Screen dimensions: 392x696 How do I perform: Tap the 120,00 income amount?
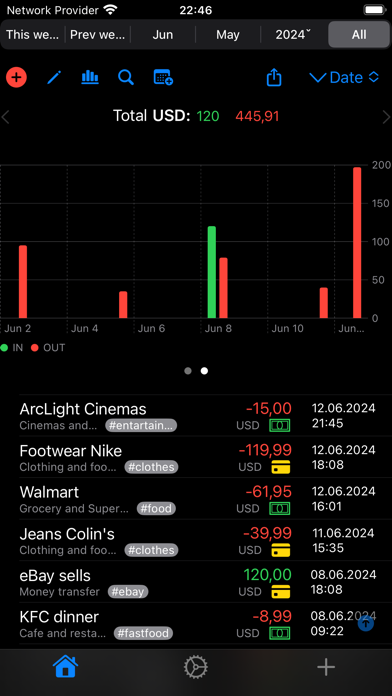tap(268, 574)
